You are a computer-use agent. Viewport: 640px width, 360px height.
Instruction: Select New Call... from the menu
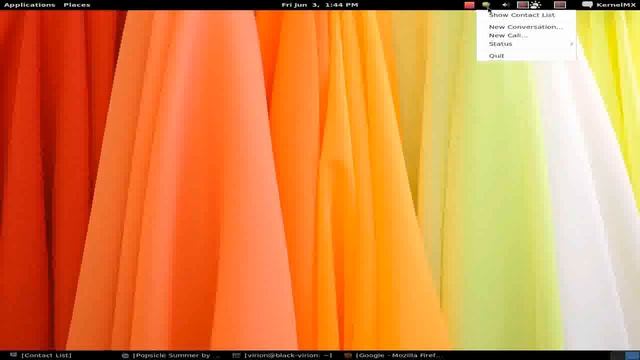[526, 36]
